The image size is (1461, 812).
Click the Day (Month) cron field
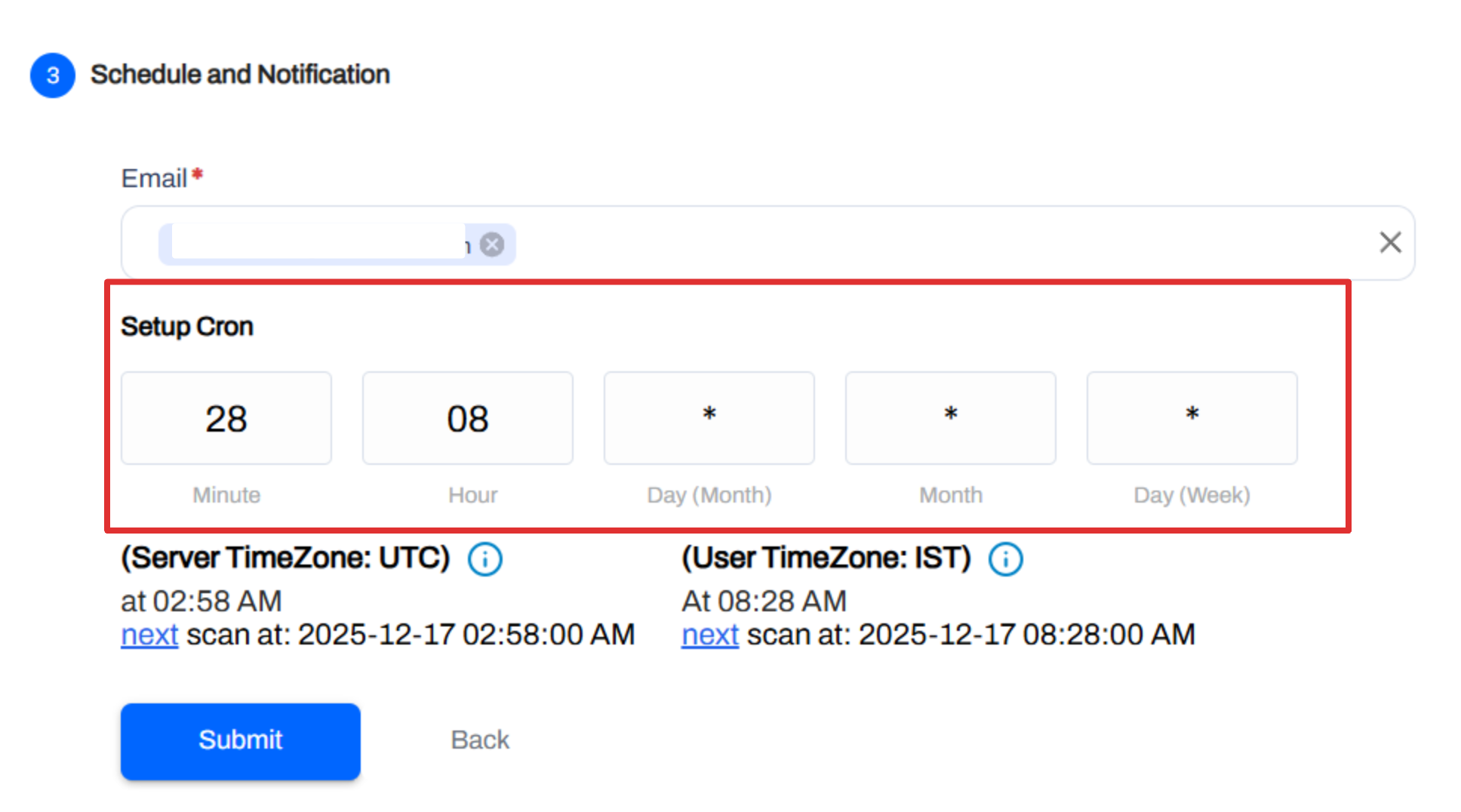coord(709,418)
